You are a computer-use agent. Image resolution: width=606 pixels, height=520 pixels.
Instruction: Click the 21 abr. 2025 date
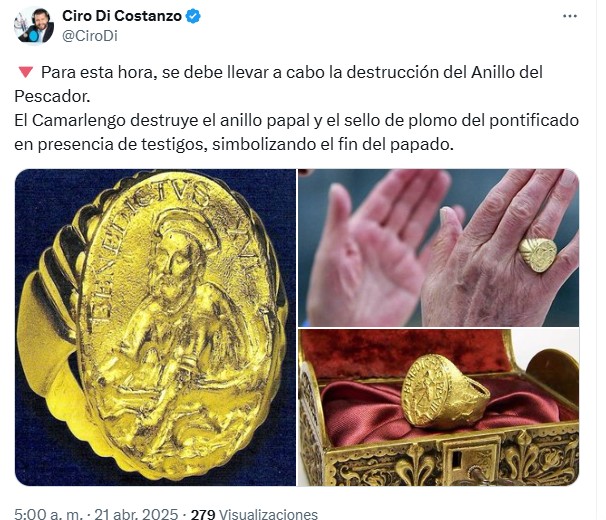click(136, 513)
